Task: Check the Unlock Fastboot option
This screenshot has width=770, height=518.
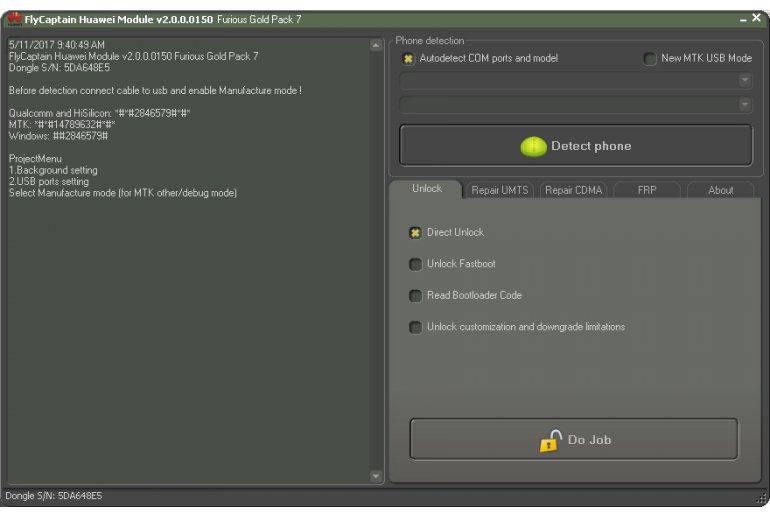Action: 415,264
